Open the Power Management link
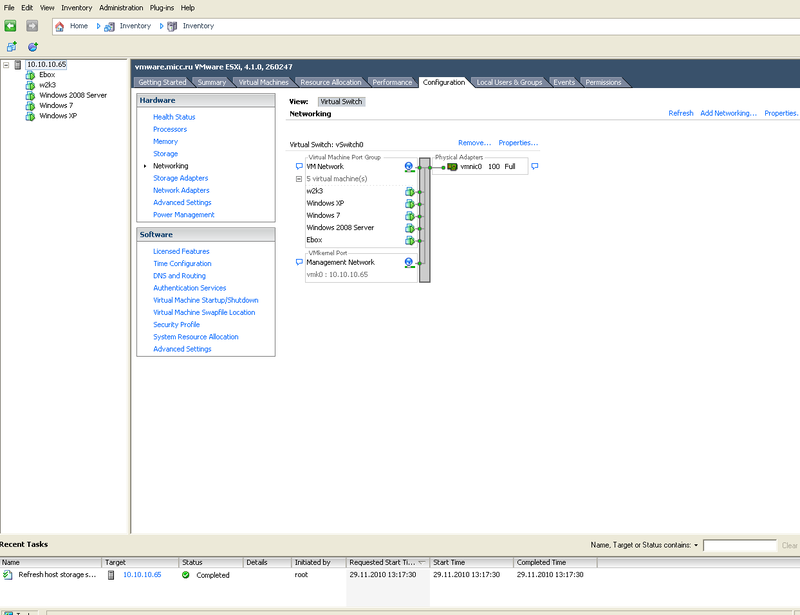Image resolution: width=800 pixels, height=615 pixels. [184, 215]
